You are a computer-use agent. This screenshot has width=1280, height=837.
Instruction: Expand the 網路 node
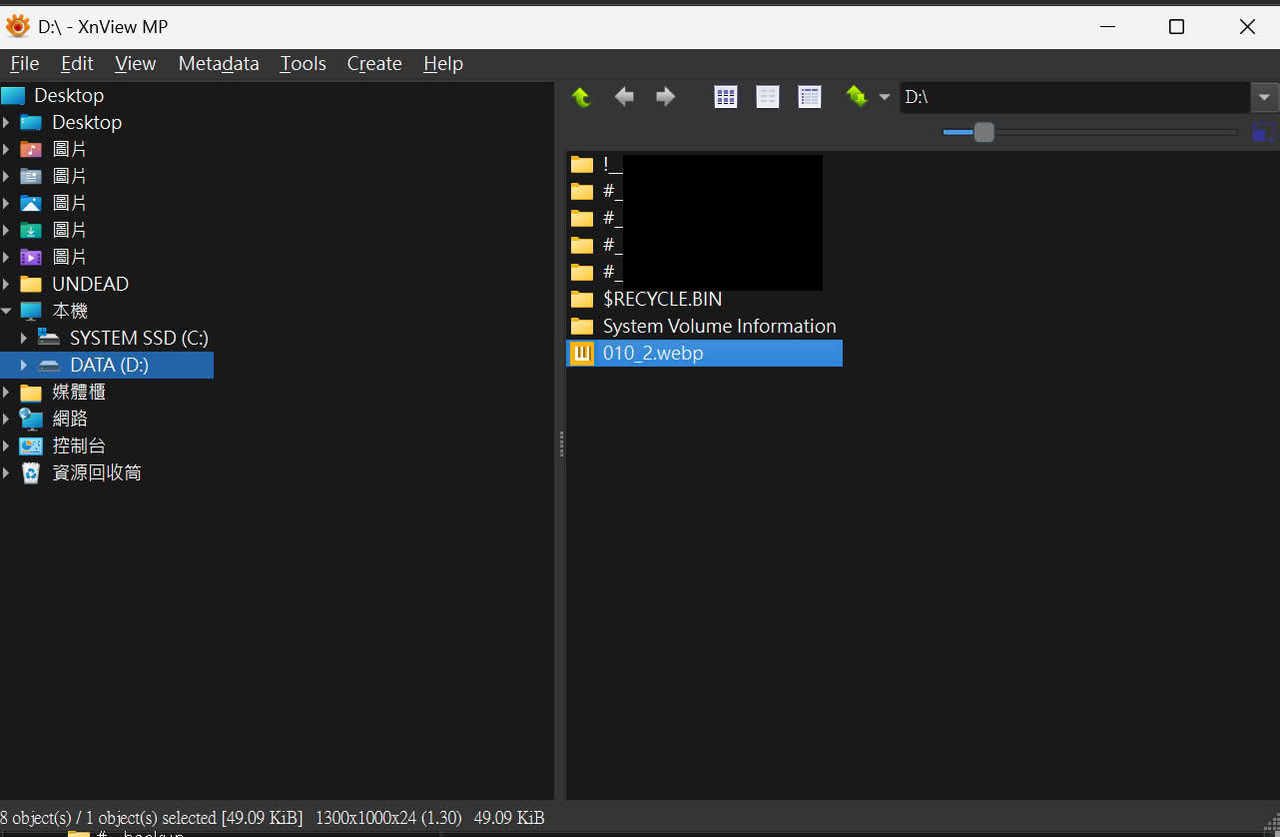(7, 419)
